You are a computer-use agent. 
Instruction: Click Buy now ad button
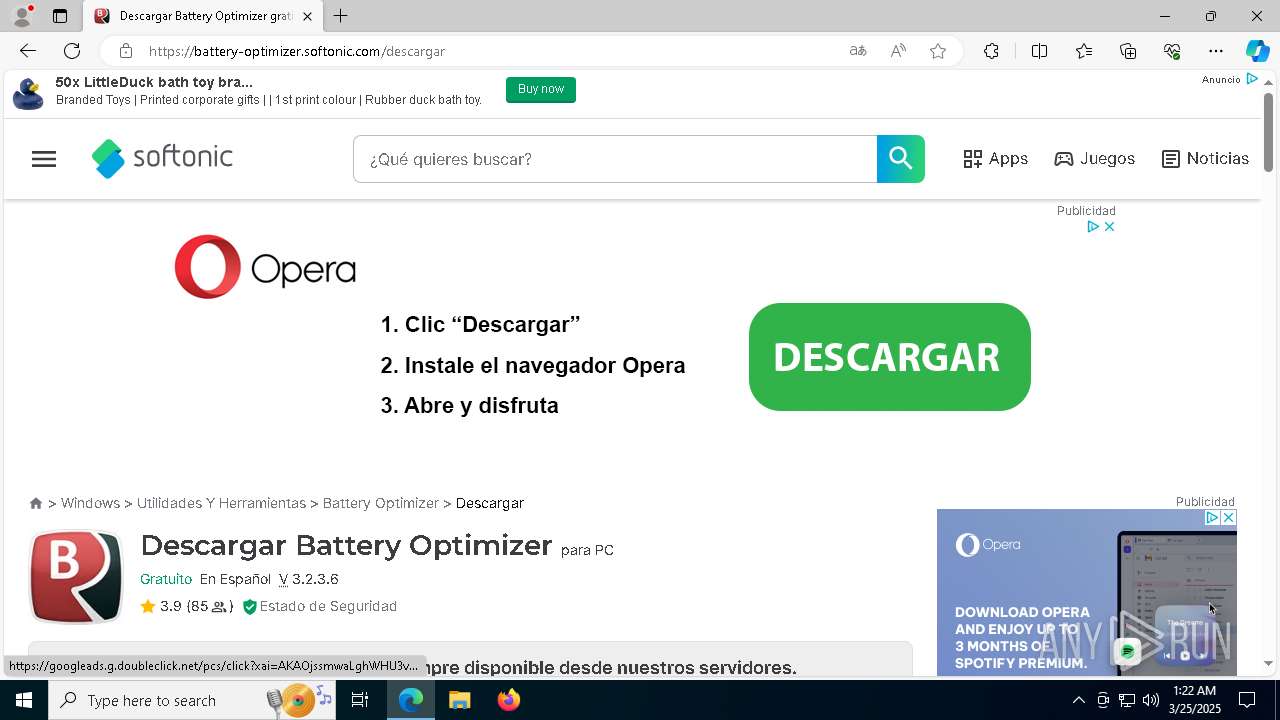[541, 89]
